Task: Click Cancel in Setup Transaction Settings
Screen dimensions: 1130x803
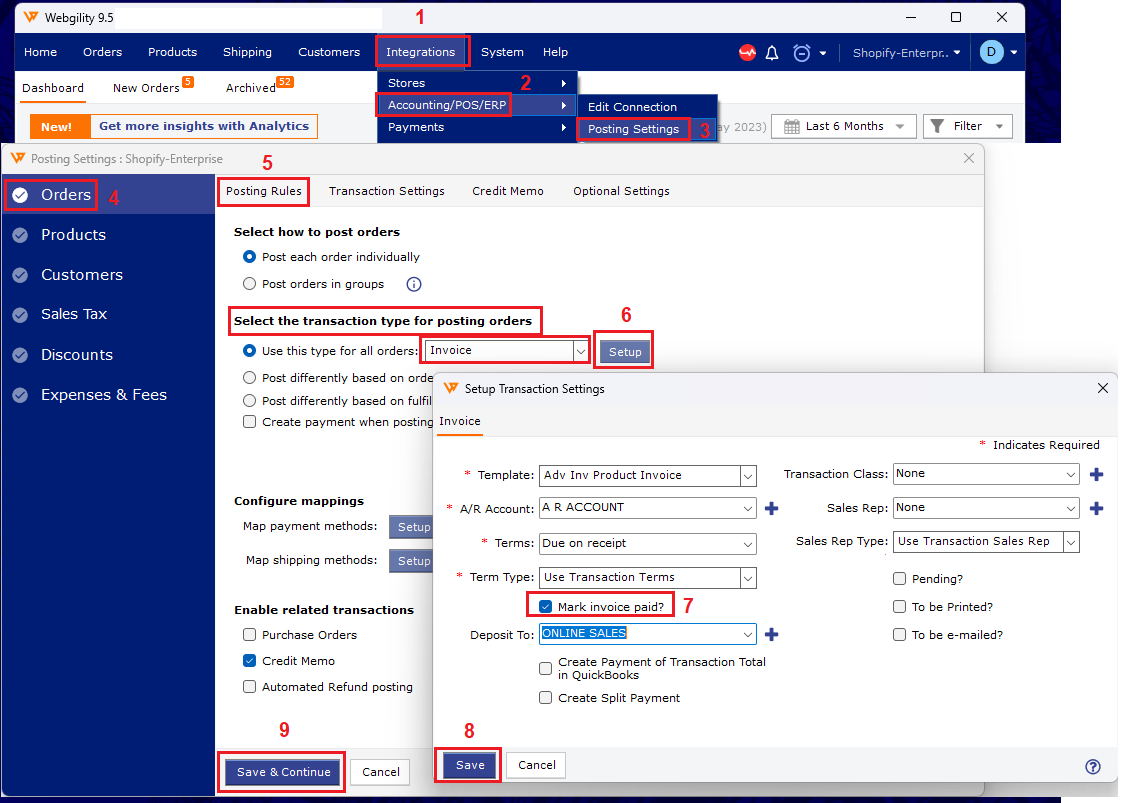Action: (537, 766)
